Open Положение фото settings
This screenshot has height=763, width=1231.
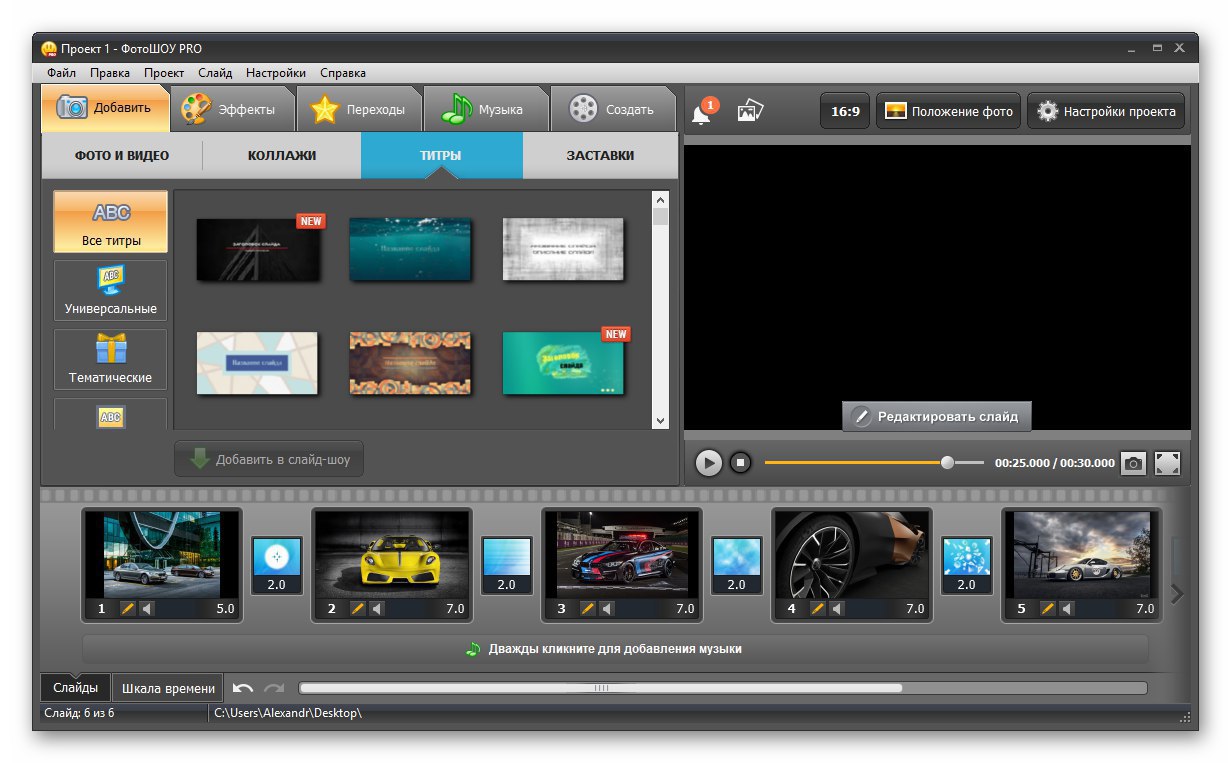pyautogui.click(x=948, y=111)
